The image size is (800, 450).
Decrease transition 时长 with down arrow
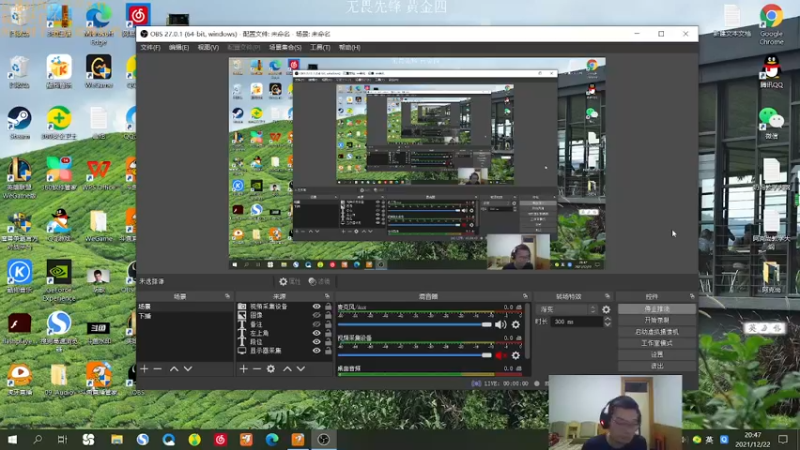click(x=608, y=324)
